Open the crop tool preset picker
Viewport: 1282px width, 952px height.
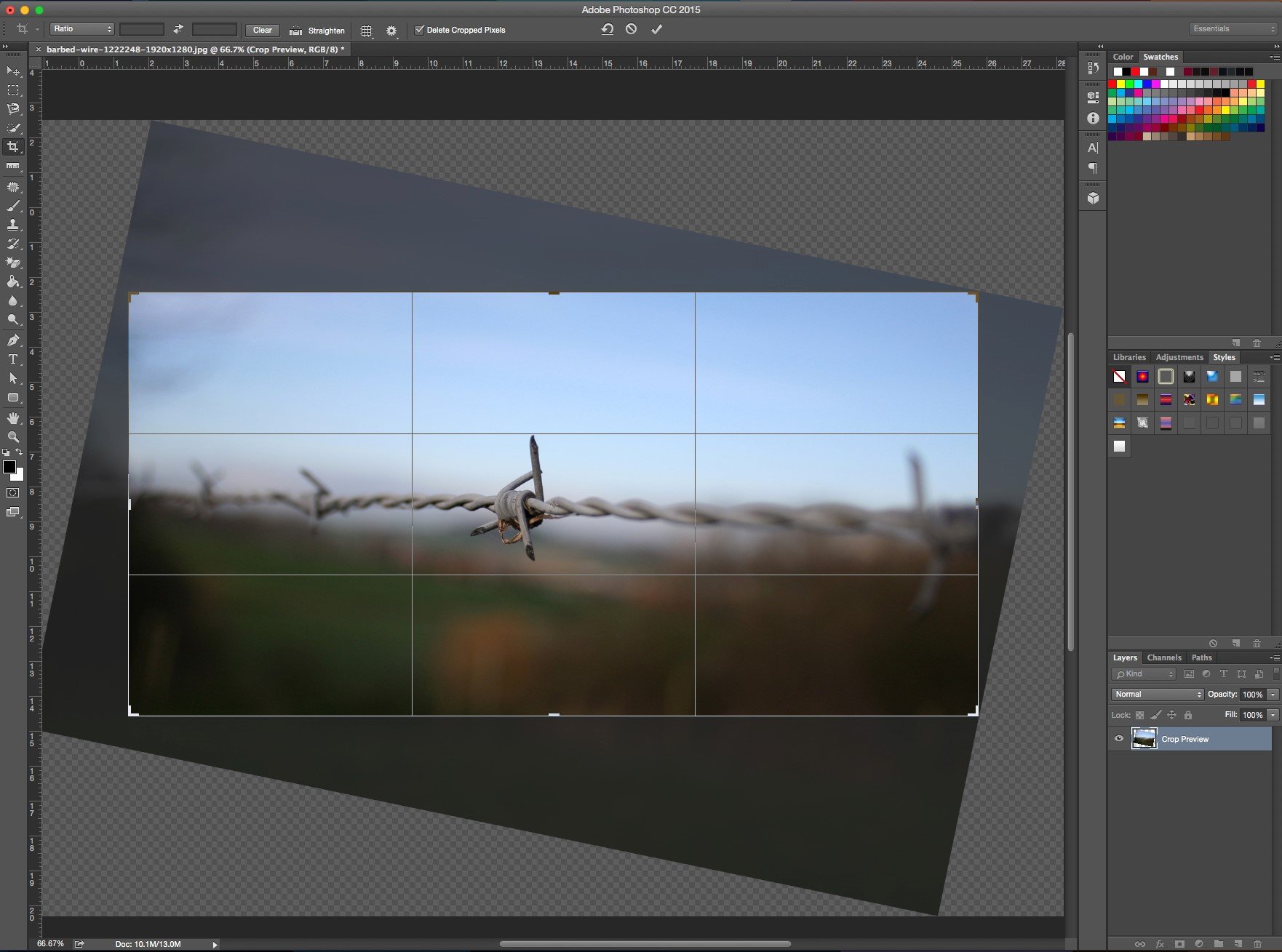click(x=26, y=30)
